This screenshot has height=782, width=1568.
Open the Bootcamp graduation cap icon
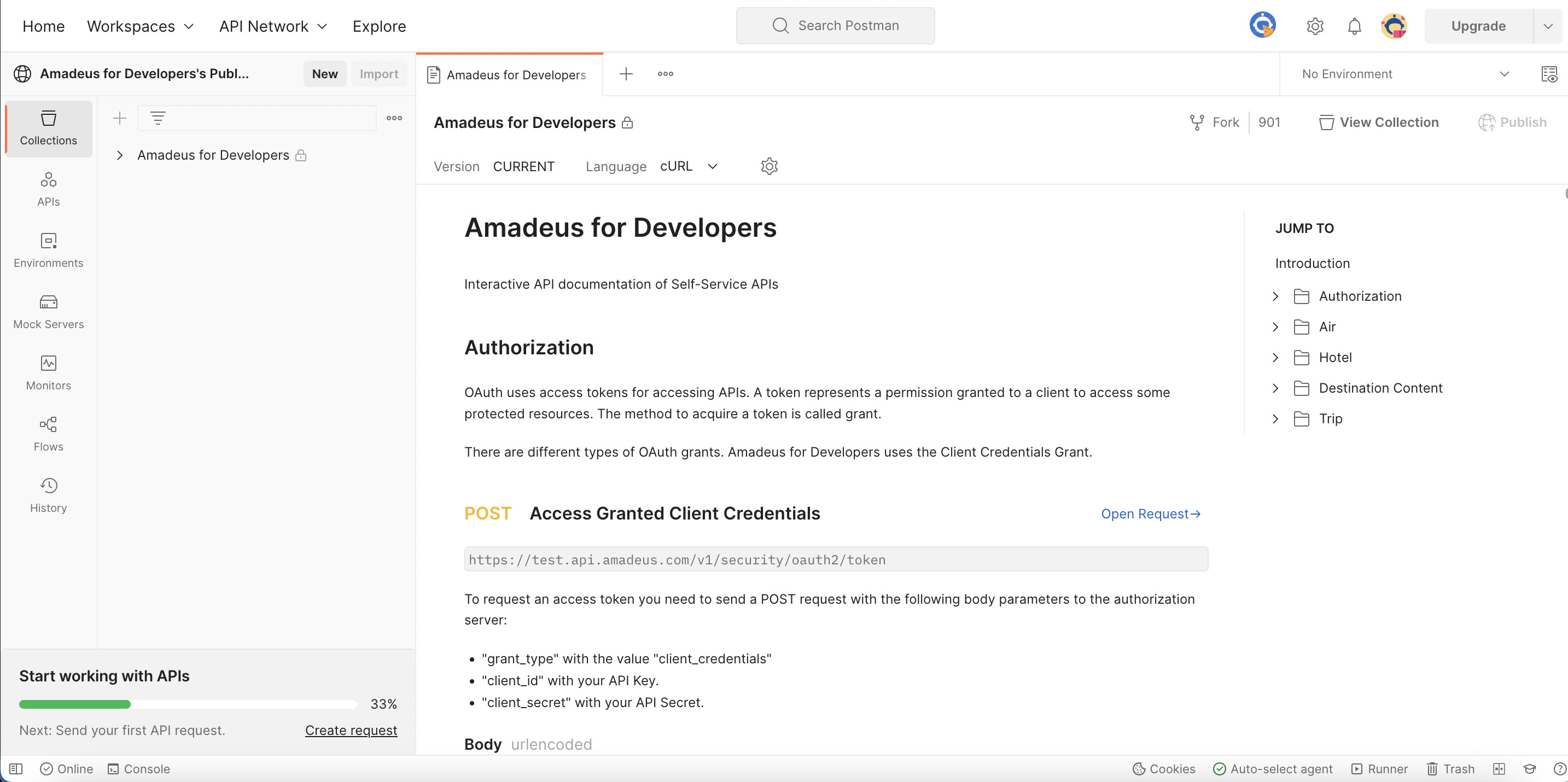[x=1530, y=769]
